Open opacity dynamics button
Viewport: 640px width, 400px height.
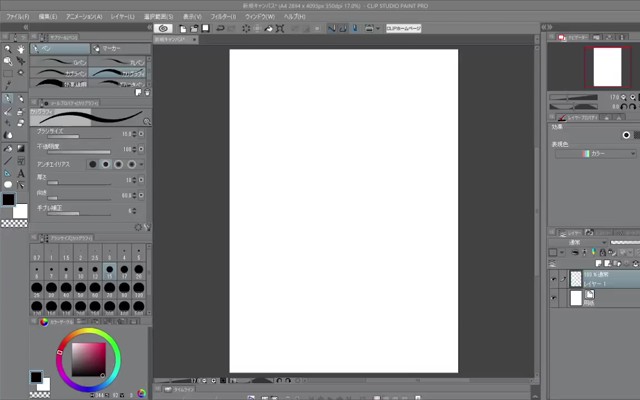141,149
